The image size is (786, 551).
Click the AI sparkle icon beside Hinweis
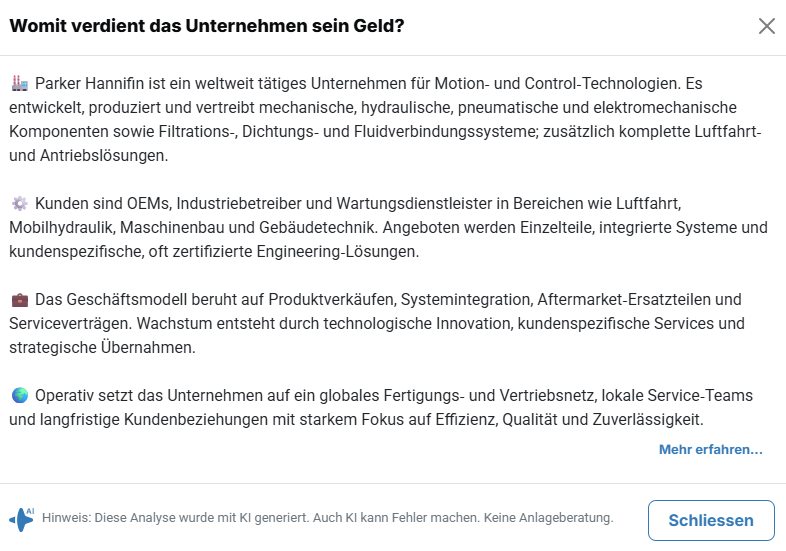coord(21,518)
